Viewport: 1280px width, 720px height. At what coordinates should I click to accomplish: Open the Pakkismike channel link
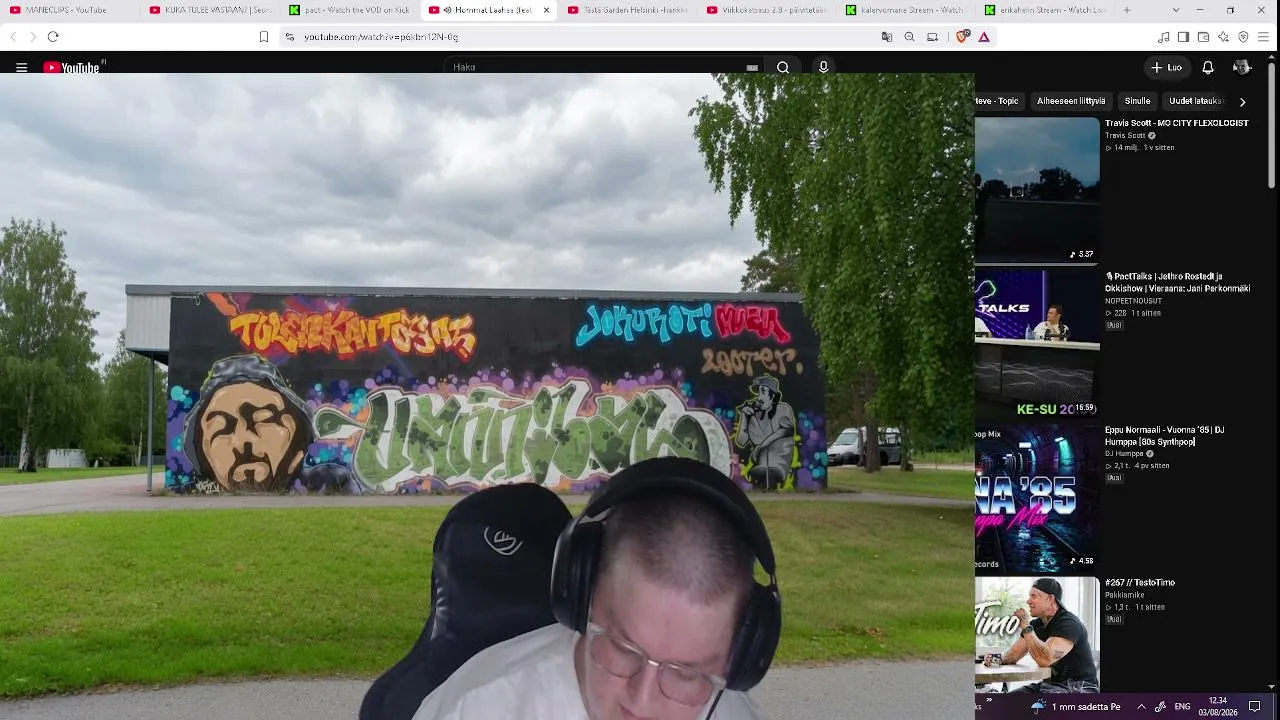coord(1124,595)
